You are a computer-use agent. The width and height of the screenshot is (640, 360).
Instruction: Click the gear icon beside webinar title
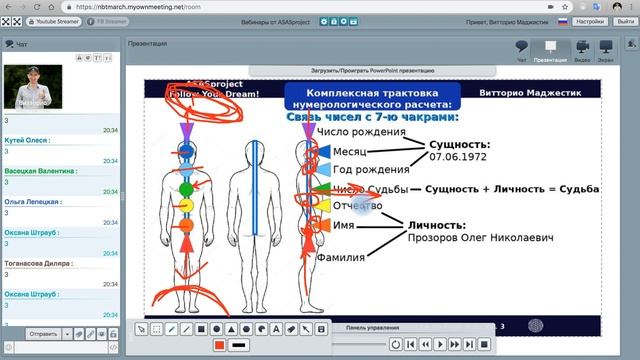(x=324, y=22)
